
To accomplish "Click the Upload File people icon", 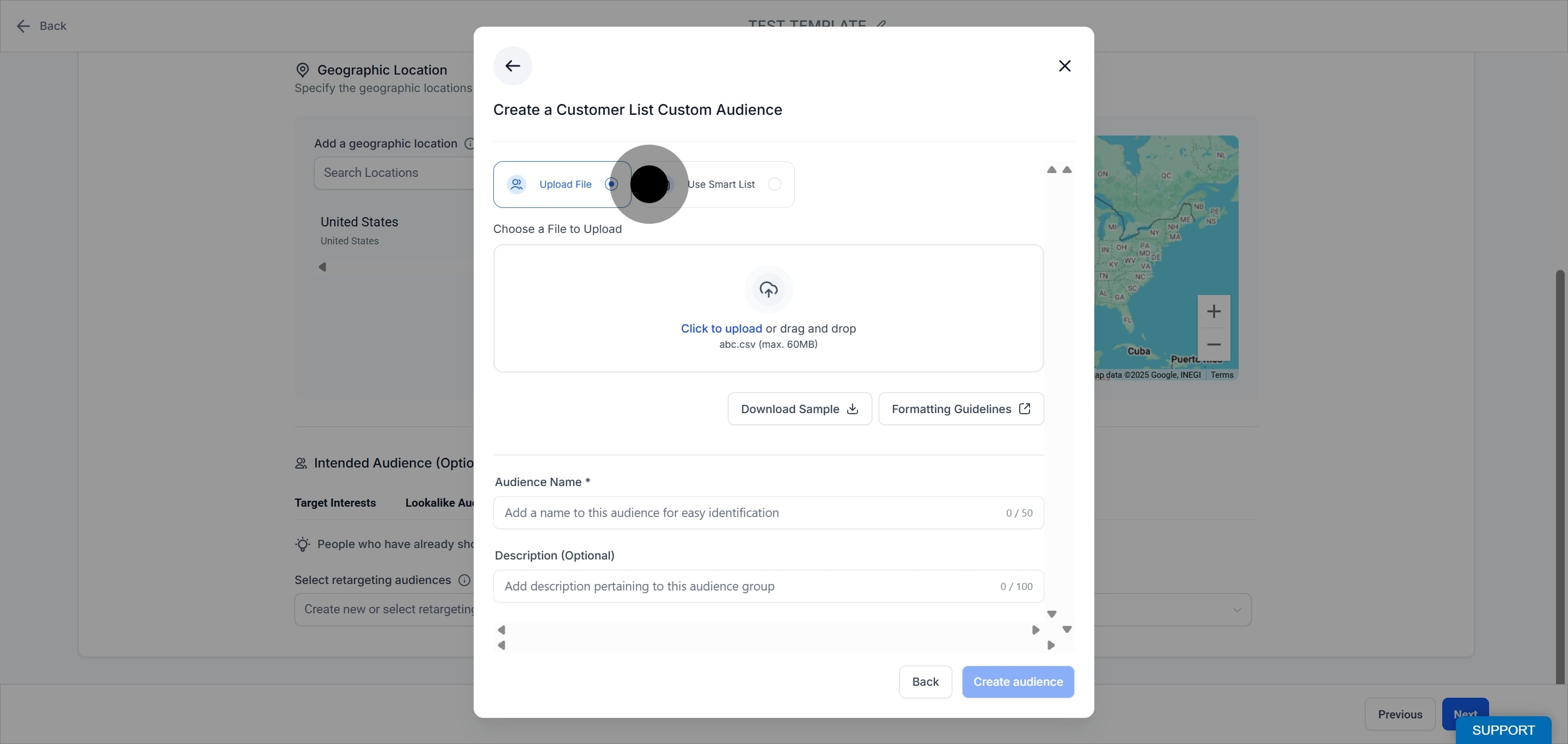I will tap(517, 185).
